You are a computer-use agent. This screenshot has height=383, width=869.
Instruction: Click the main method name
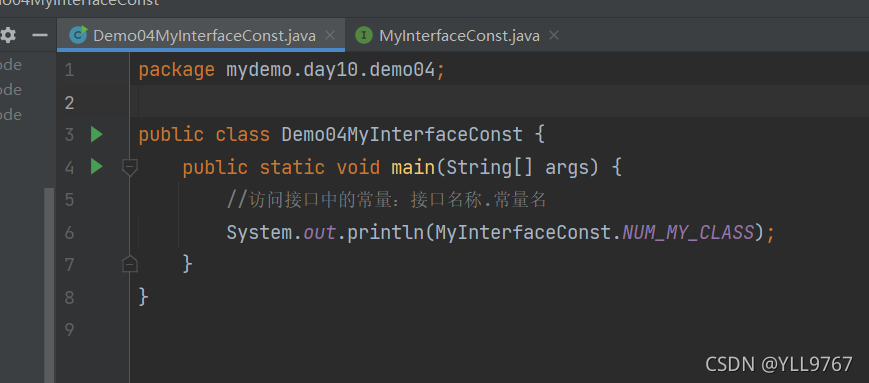413,167
